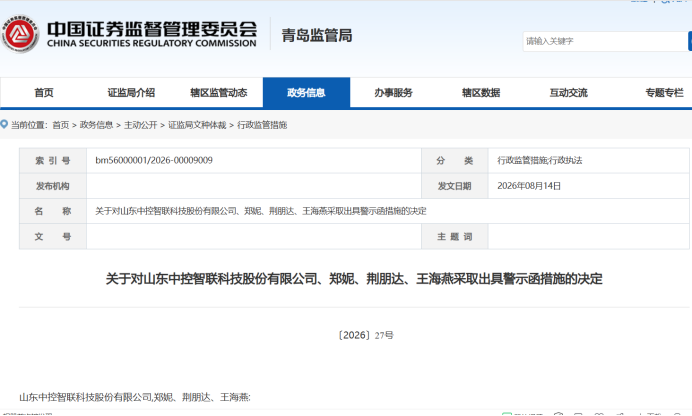The image size is (692, 416).
Task: Click the 发文日期 label cell
Action: 455,186
